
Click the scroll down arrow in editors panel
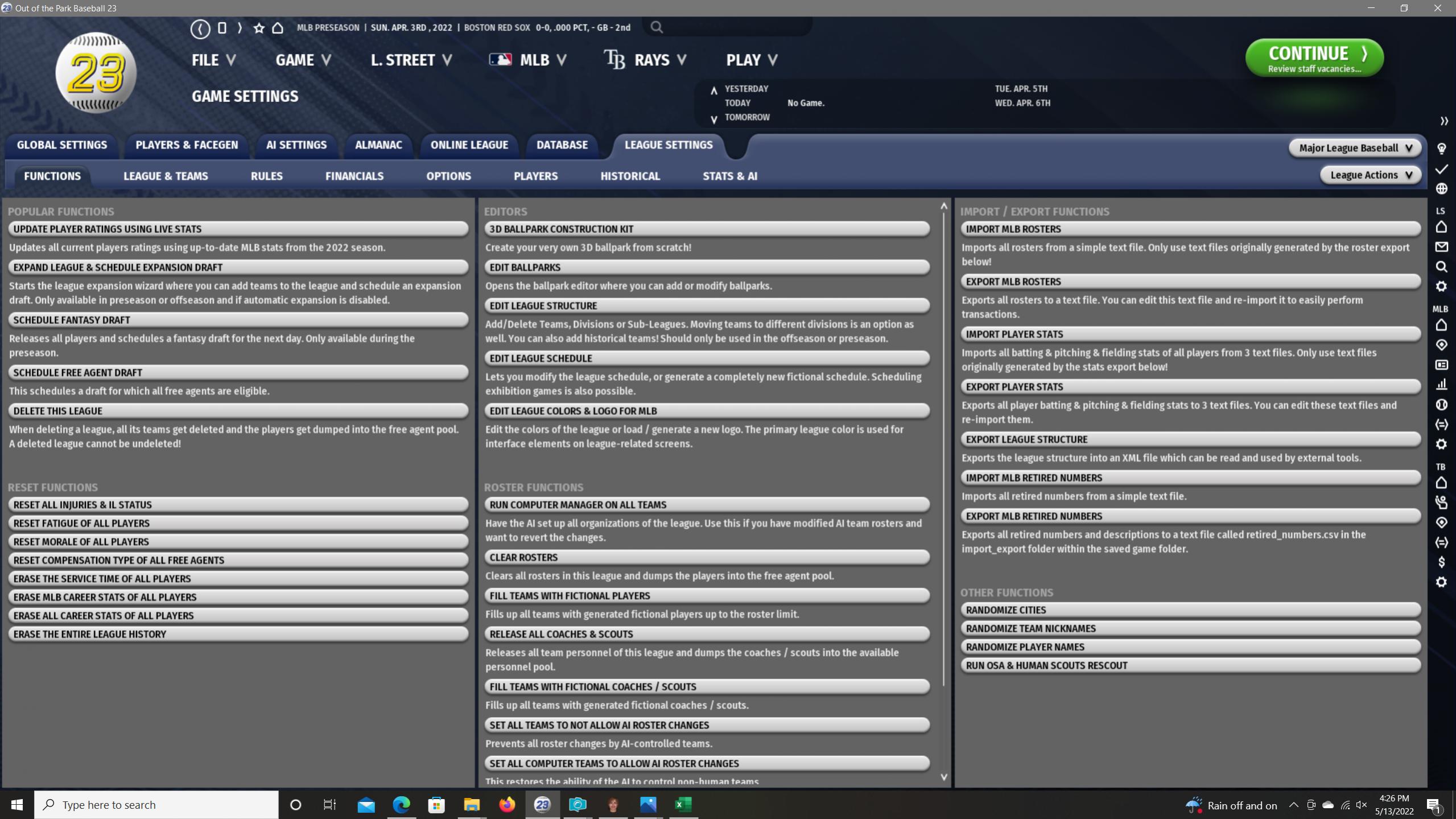tap(943, 777)
